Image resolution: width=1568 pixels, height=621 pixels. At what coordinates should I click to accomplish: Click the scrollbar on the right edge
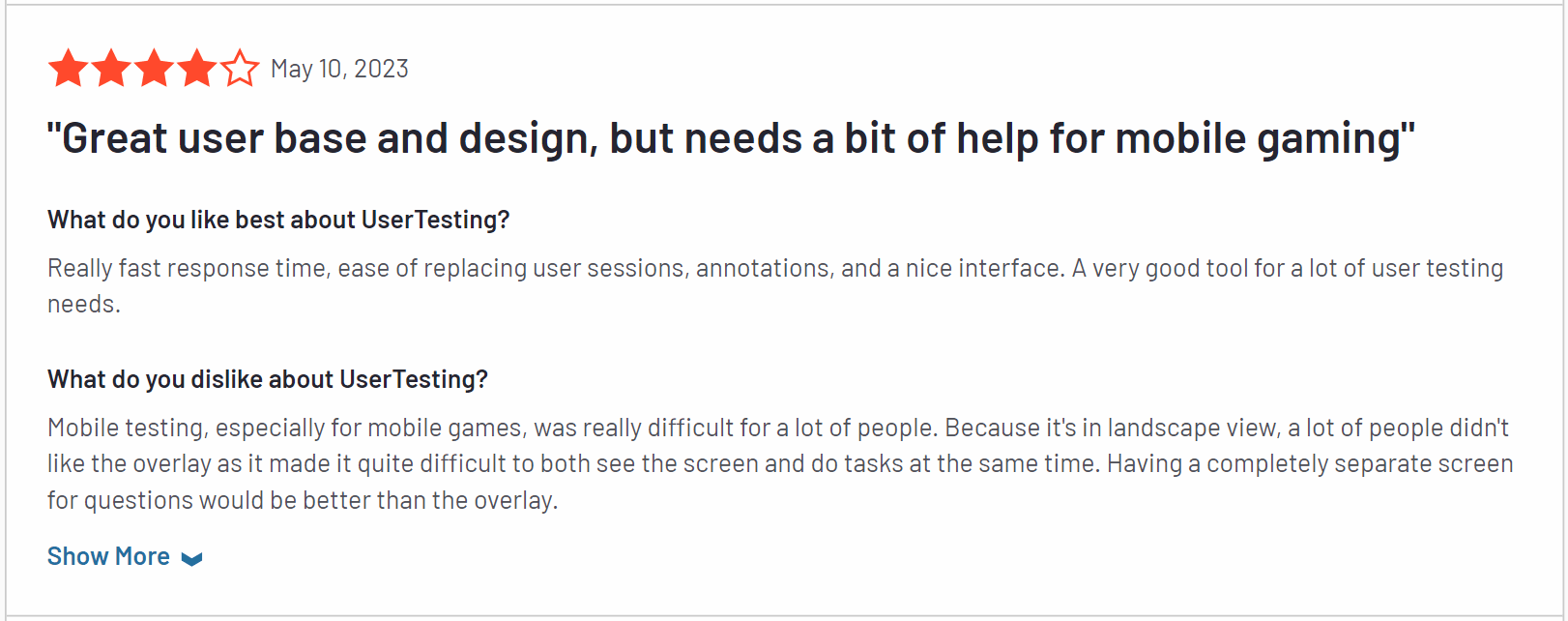click(x=1562, y=310)
